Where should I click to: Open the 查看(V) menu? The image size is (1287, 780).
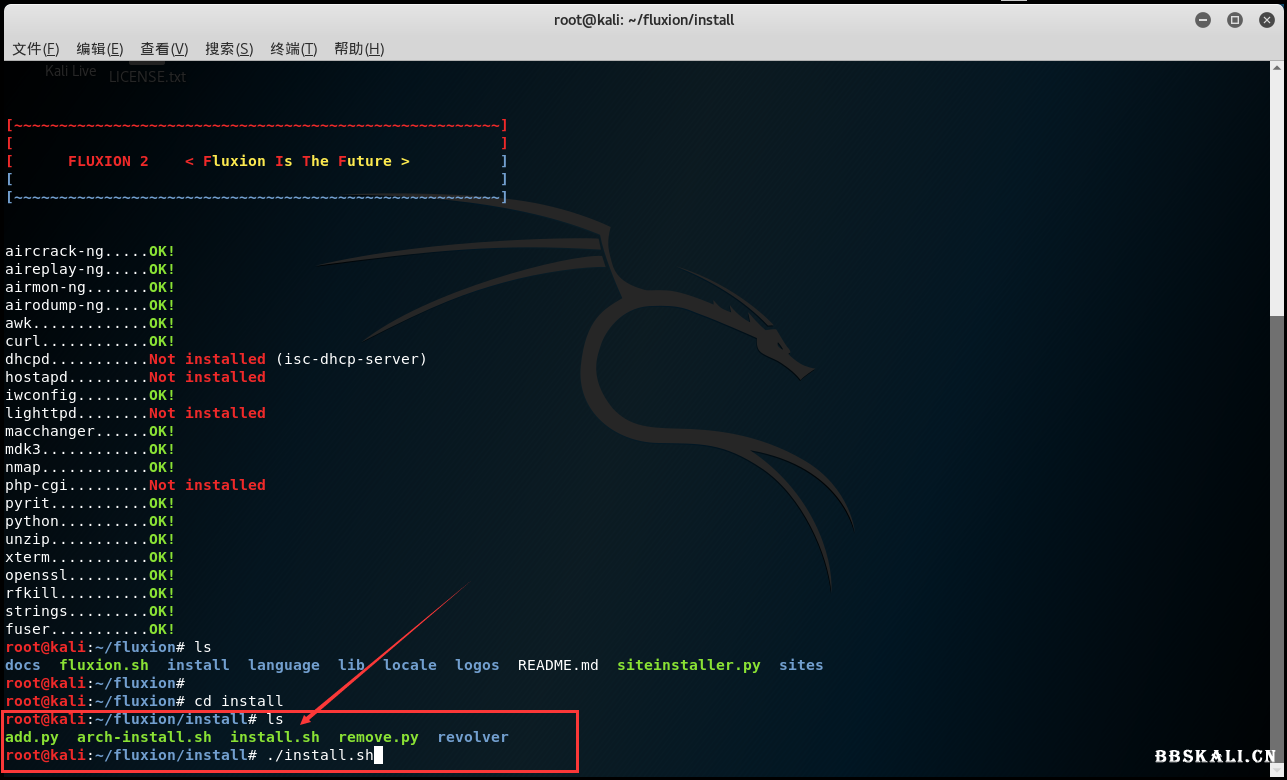(x=164, y=49)
